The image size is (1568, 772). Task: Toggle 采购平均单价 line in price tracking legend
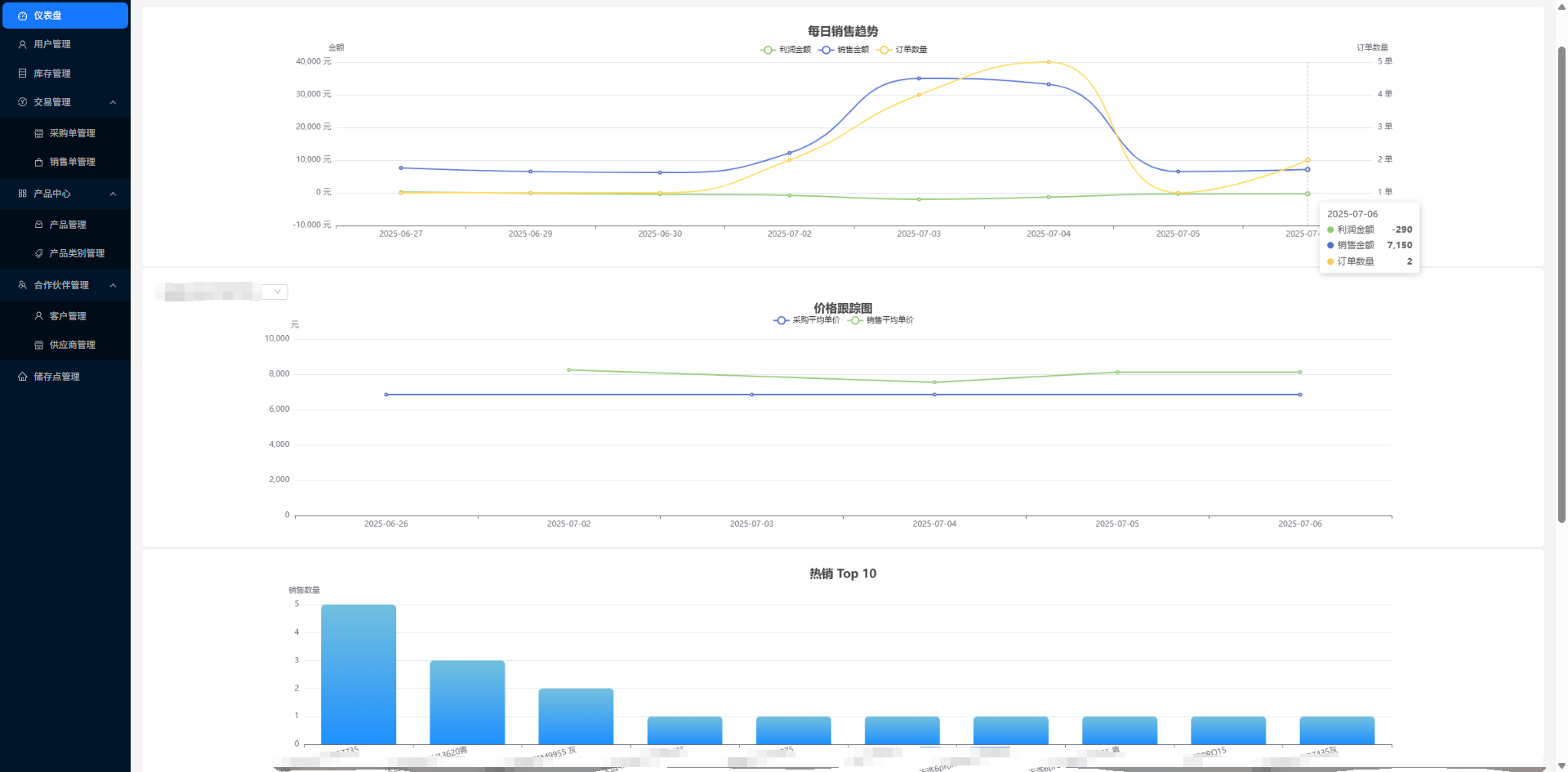point(807,320)
